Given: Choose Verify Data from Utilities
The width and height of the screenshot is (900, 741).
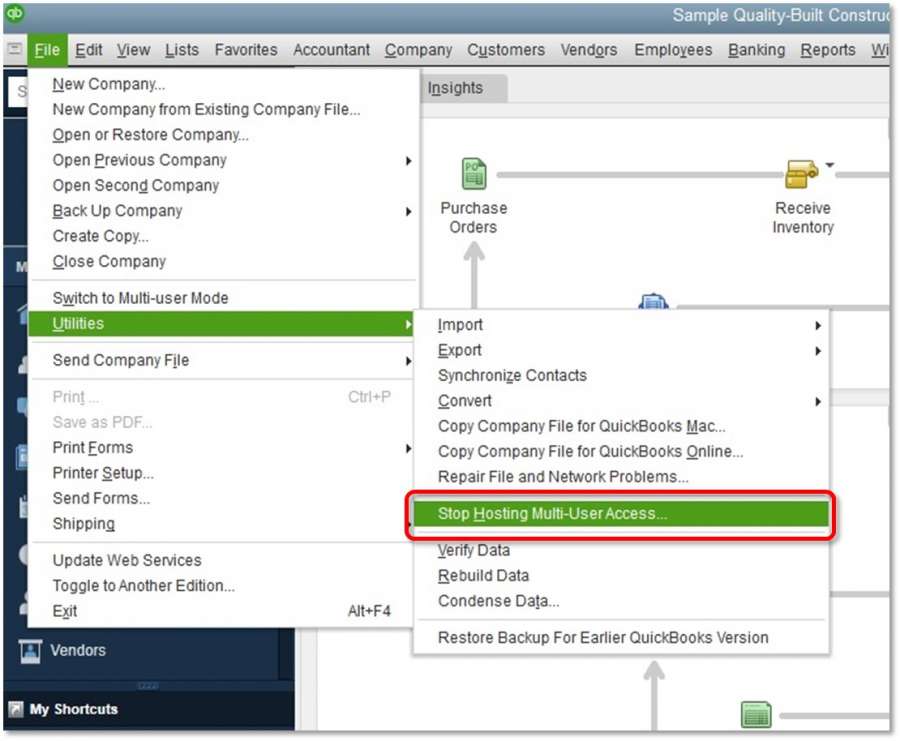Looking at the screenshot, I should (x=474, y=550).
